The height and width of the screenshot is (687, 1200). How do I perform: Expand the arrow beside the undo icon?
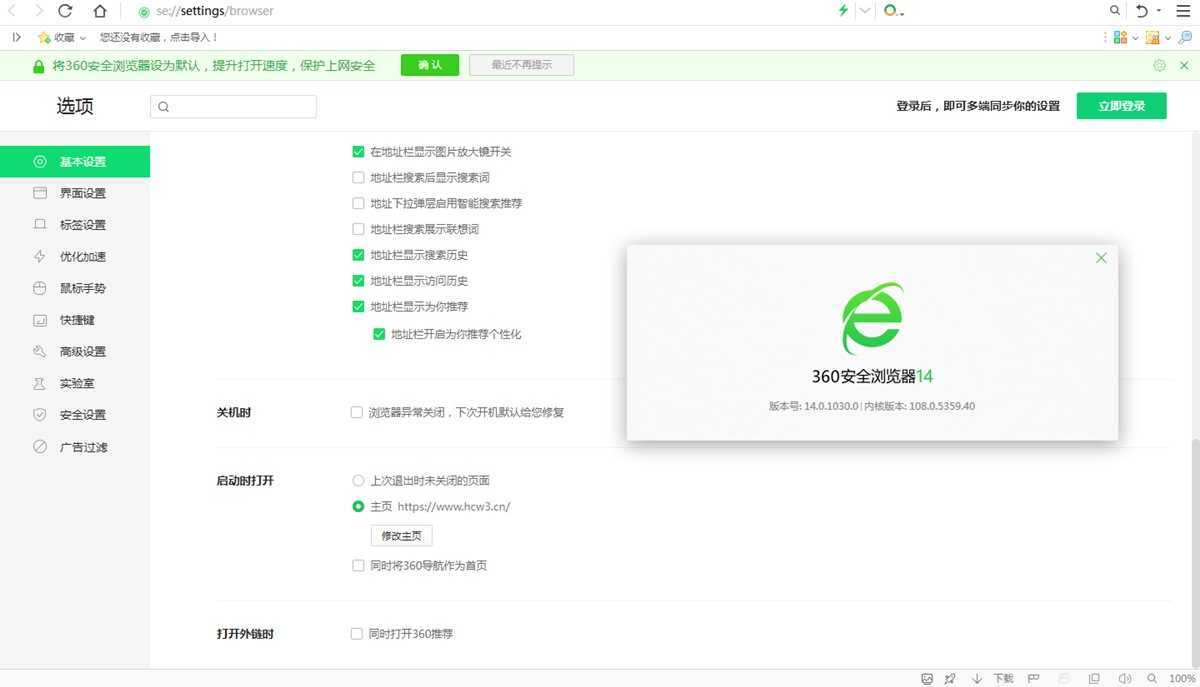[x=1159, y=11]
